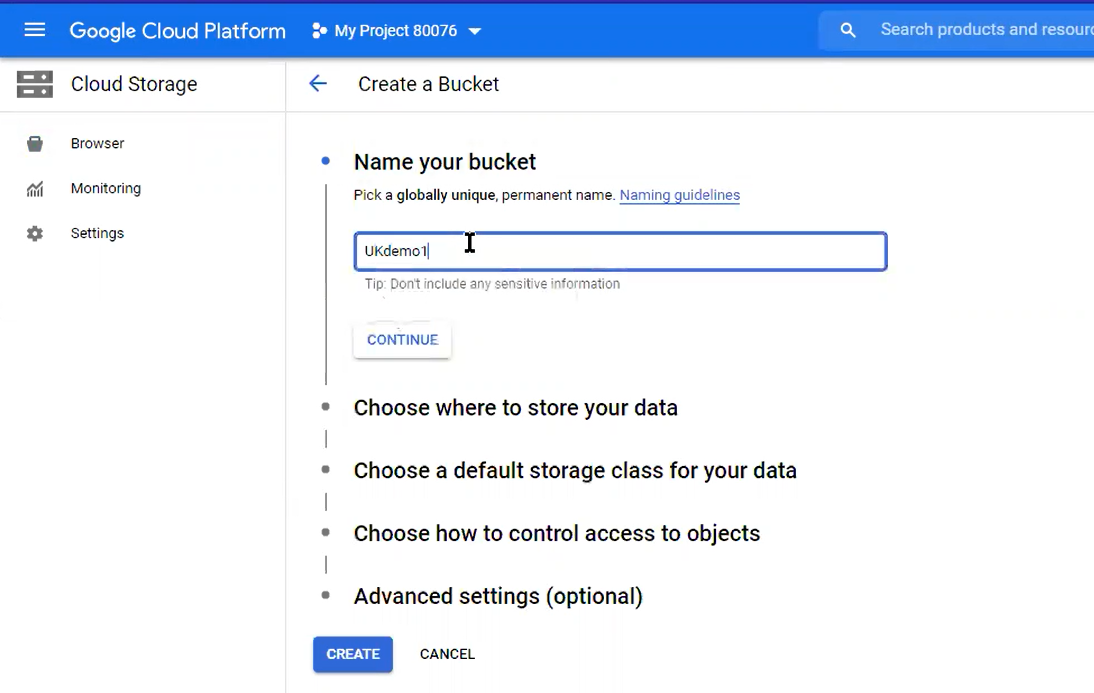The image size is (1094, 693).
Task: Click the CANCEL button
Action: pyautogui.click(x=447, y=655)
